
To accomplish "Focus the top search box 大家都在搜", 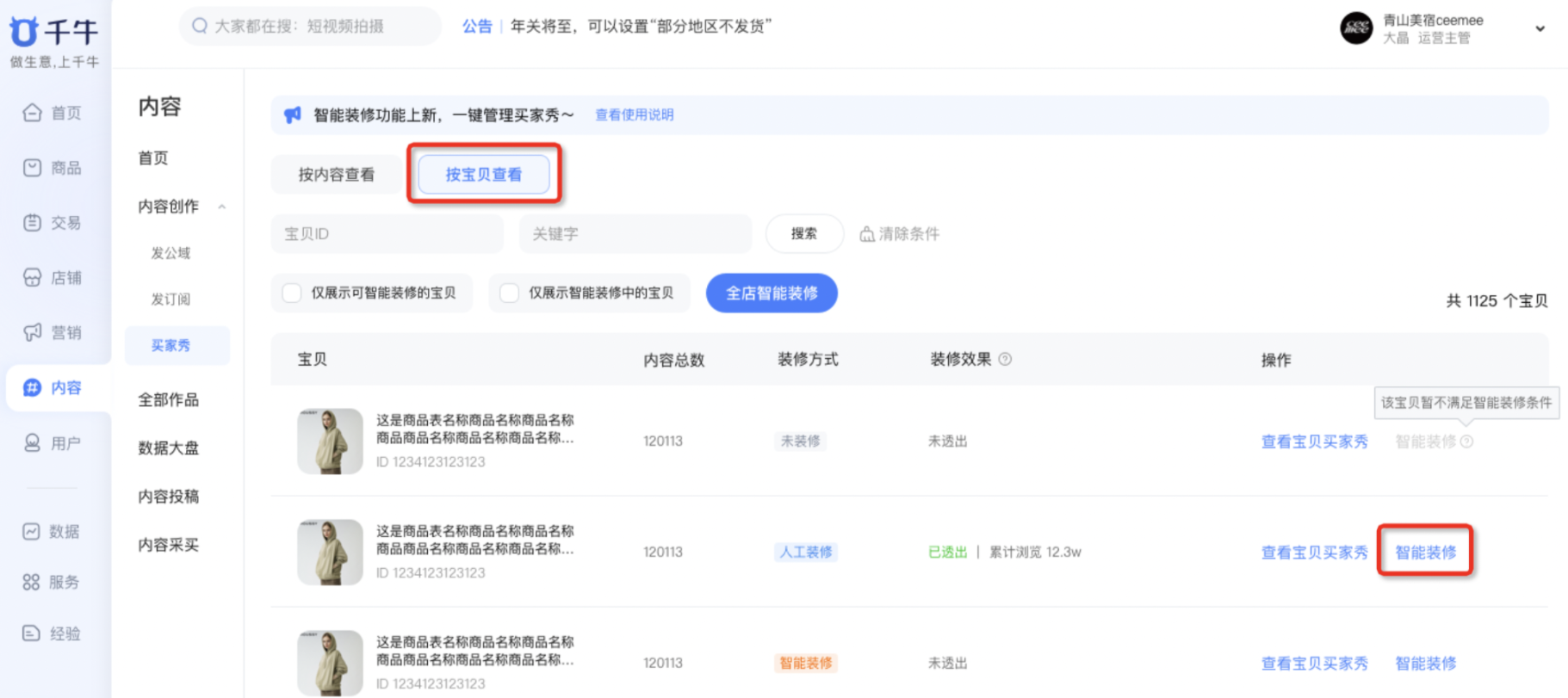I will pyautogui.click(x=310, y=26).
